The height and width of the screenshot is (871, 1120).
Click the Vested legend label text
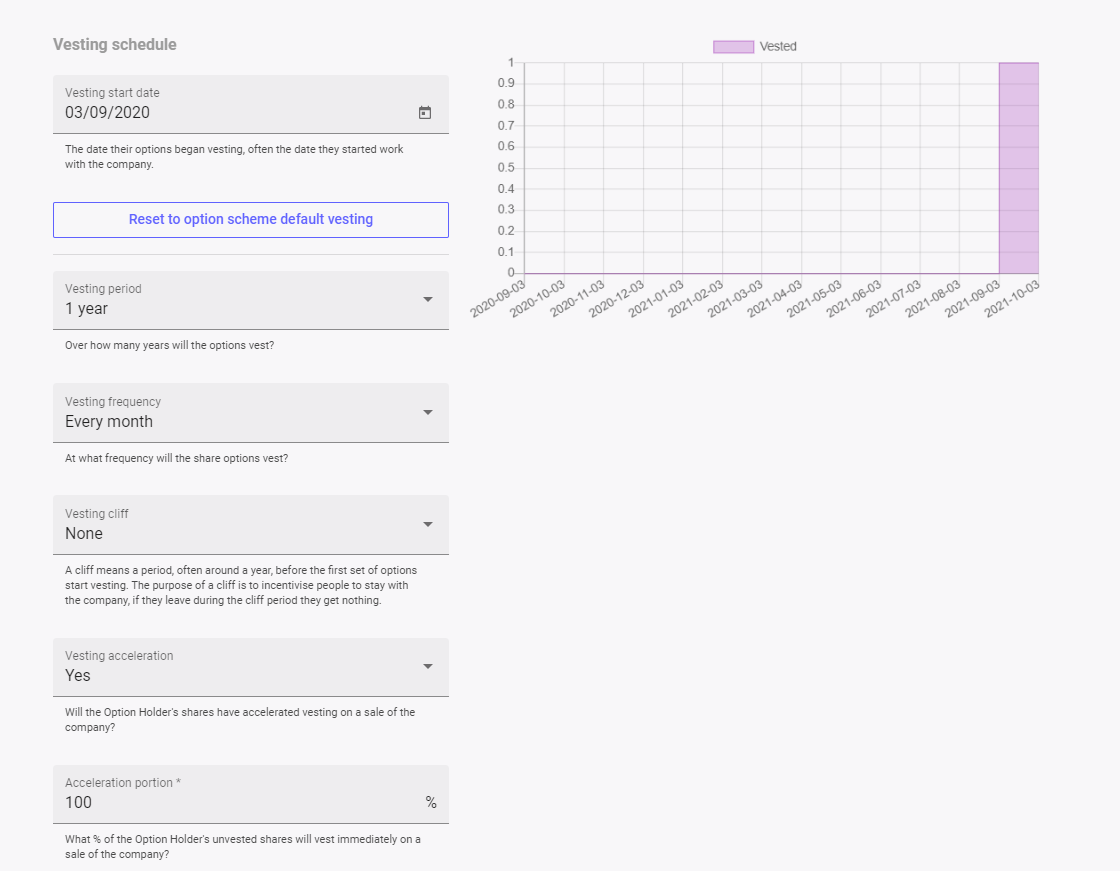point(778,47)
